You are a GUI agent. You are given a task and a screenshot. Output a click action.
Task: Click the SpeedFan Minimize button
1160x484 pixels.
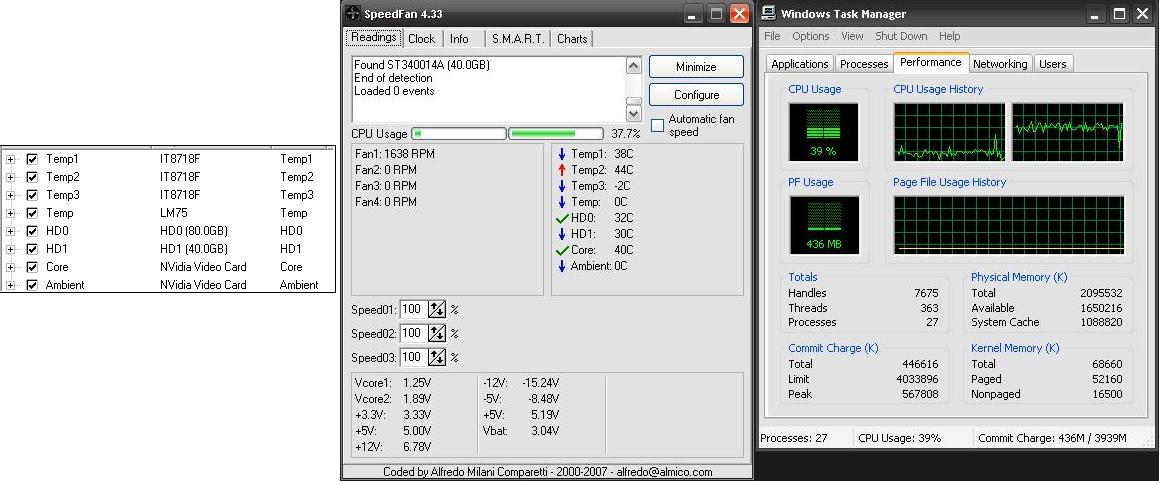coord(696,67)
